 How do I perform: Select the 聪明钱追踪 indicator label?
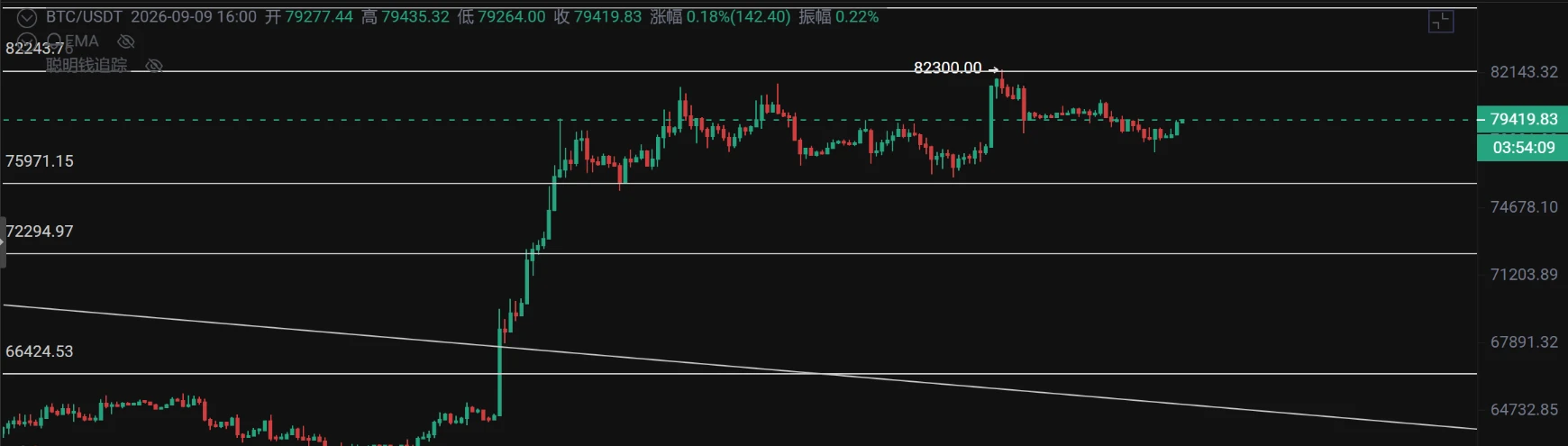[x=87, y=65]
